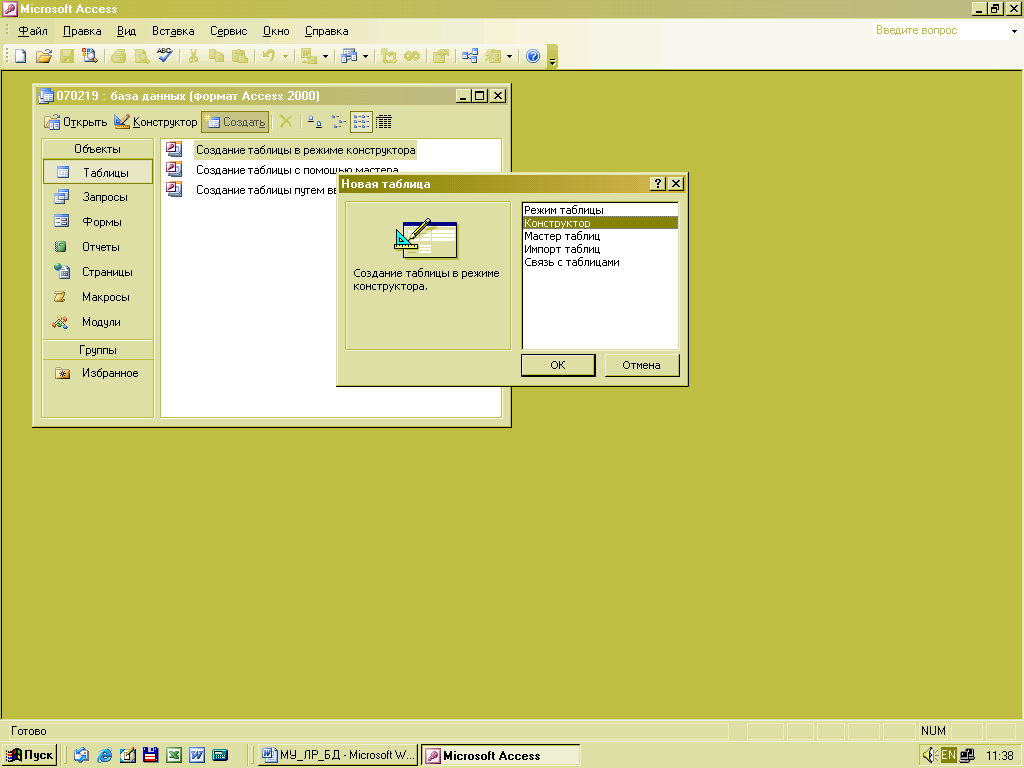
Task: Click the Office Links icon
Action: click(308, 56)
